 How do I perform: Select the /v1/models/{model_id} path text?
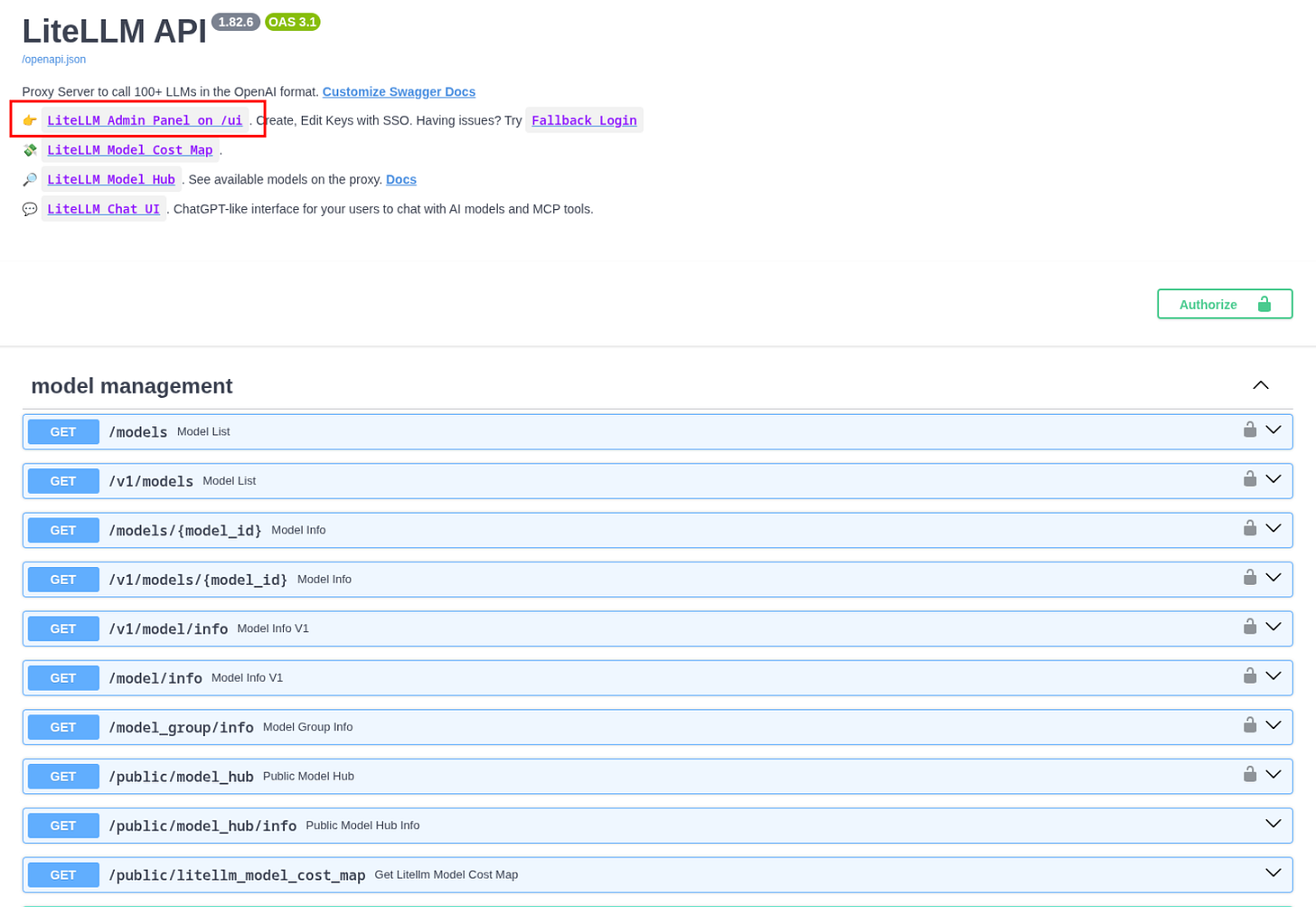198,580
